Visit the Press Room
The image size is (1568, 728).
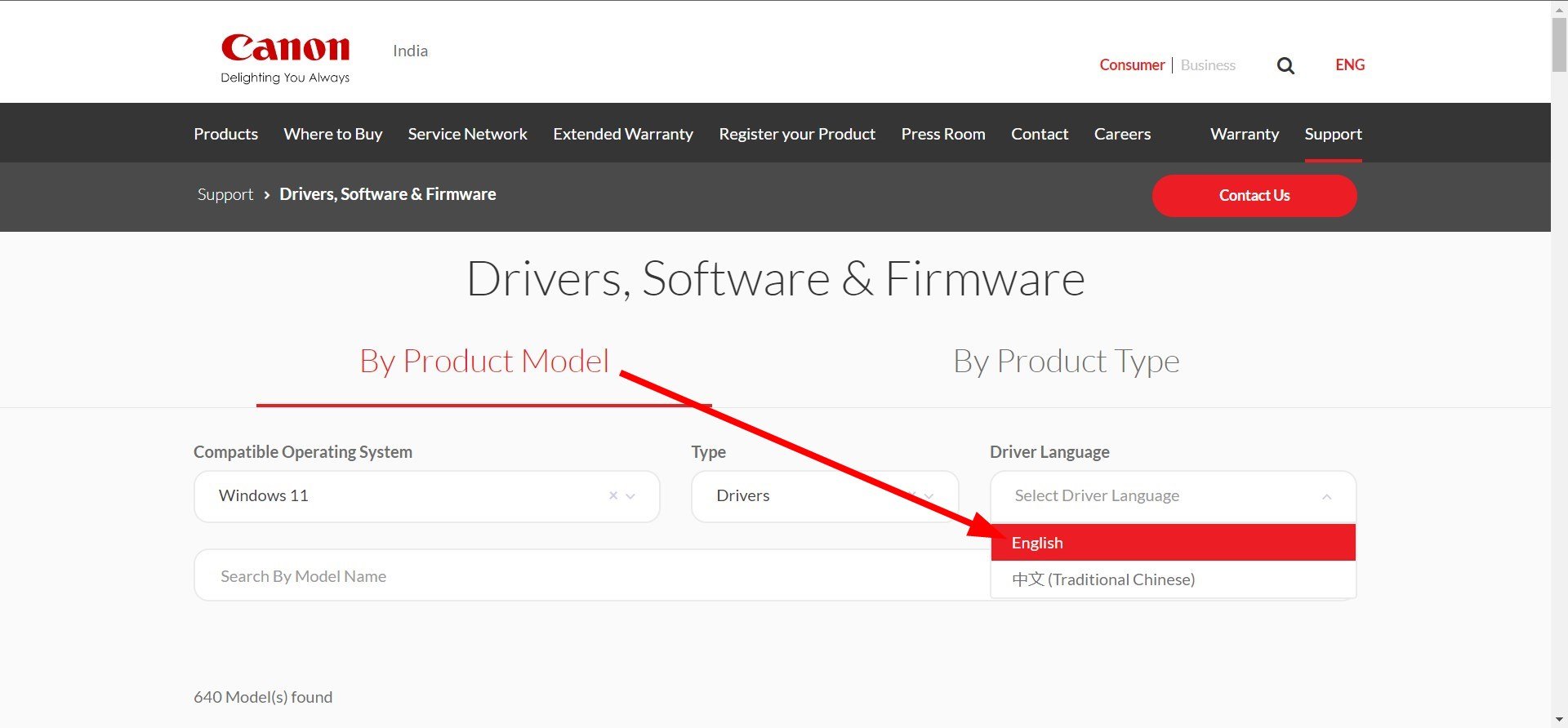coord(943,134)
